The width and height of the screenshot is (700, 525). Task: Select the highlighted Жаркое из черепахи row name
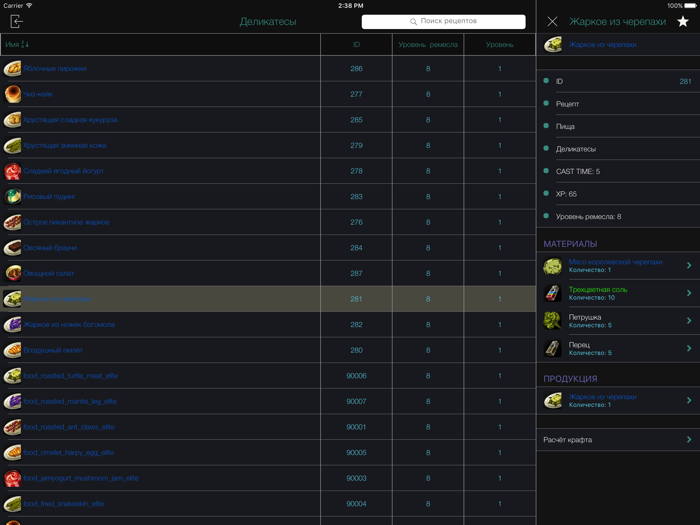pos(57,299)
